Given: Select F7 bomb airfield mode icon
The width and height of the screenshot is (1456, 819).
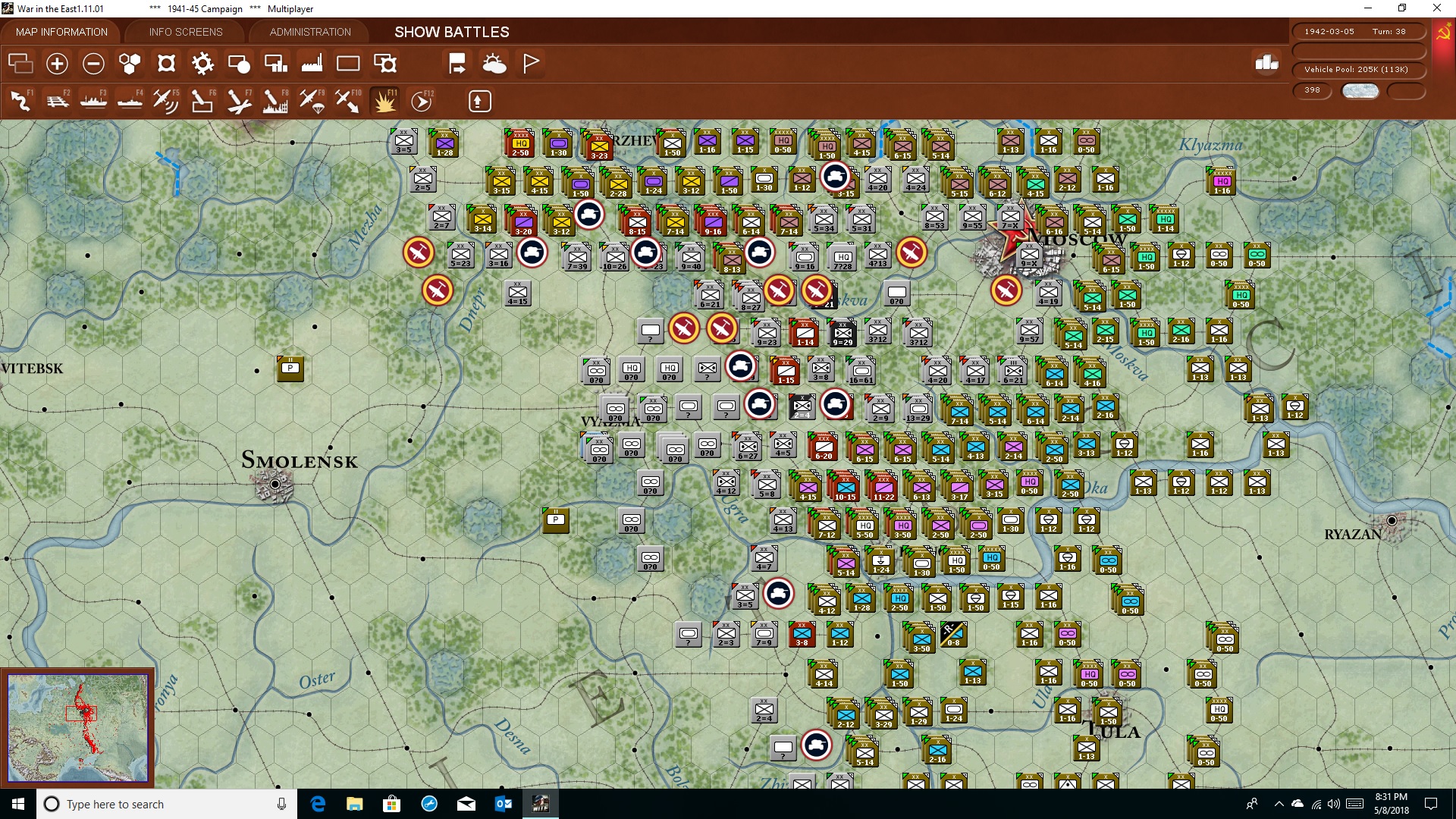Looking at the screenshot, I should [x=239, y=101].
